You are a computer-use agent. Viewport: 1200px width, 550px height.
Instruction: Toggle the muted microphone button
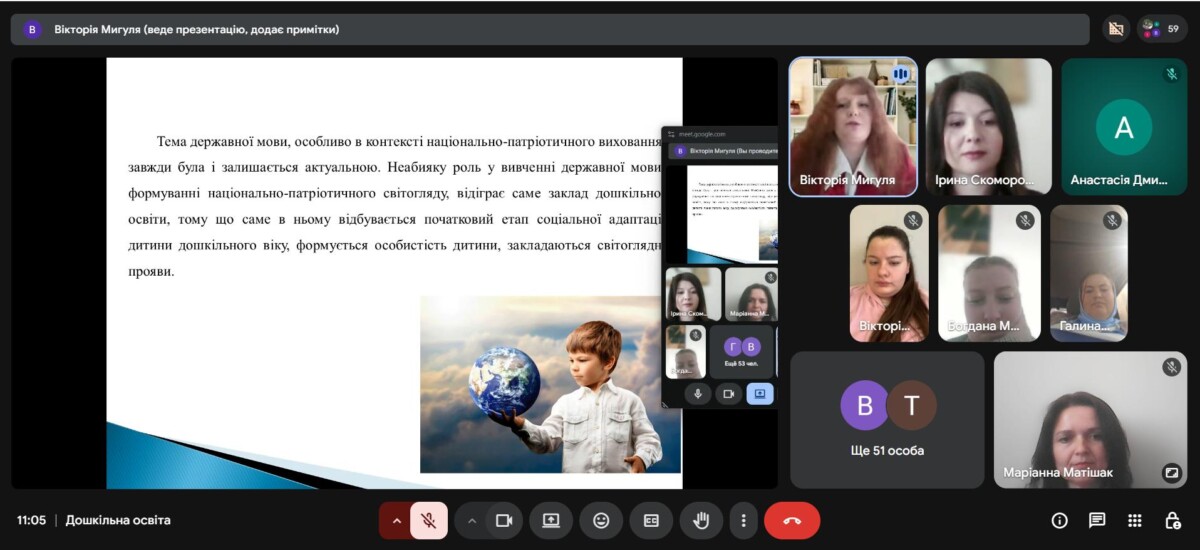[429, 521]
